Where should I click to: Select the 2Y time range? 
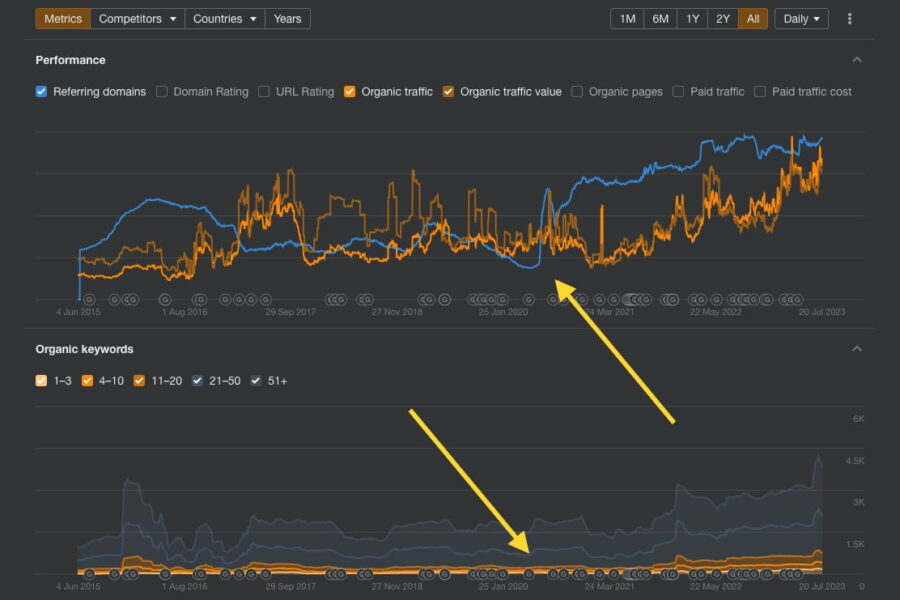click(x=723, y=19)
